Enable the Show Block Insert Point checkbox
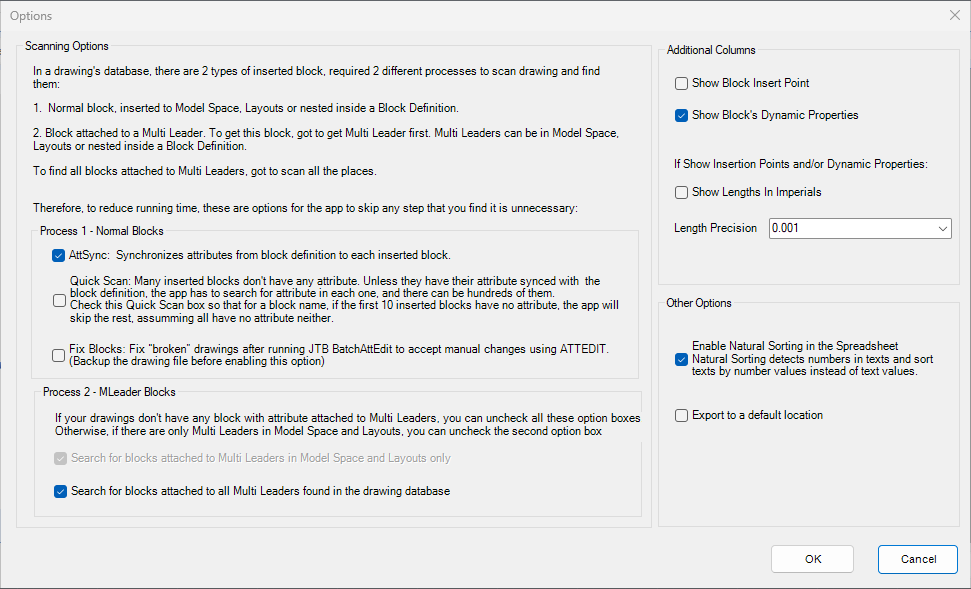 [x=681, y=84]
